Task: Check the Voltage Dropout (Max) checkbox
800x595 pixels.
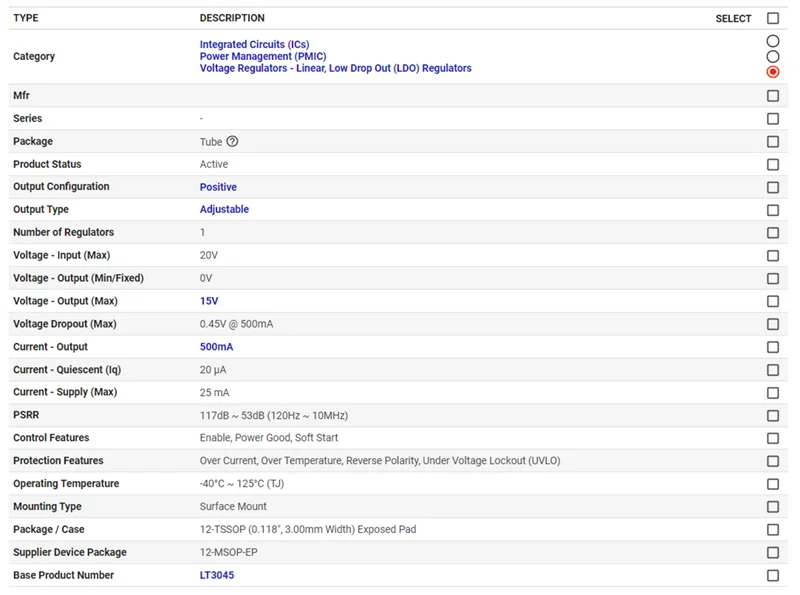Action: (x=773, y=324)
